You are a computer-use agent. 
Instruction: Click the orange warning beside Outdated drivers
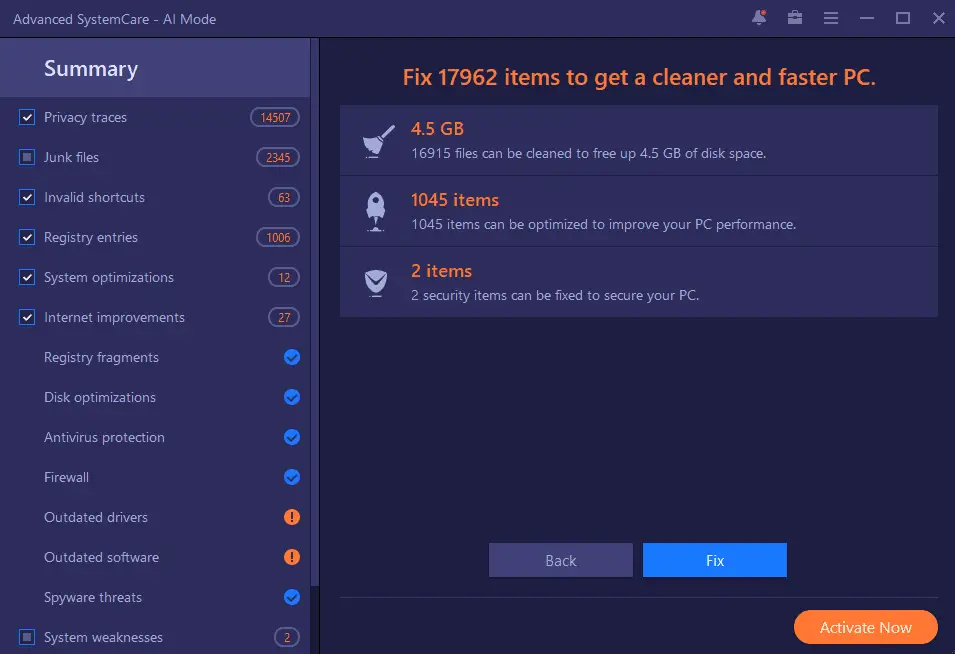point(292,517)
